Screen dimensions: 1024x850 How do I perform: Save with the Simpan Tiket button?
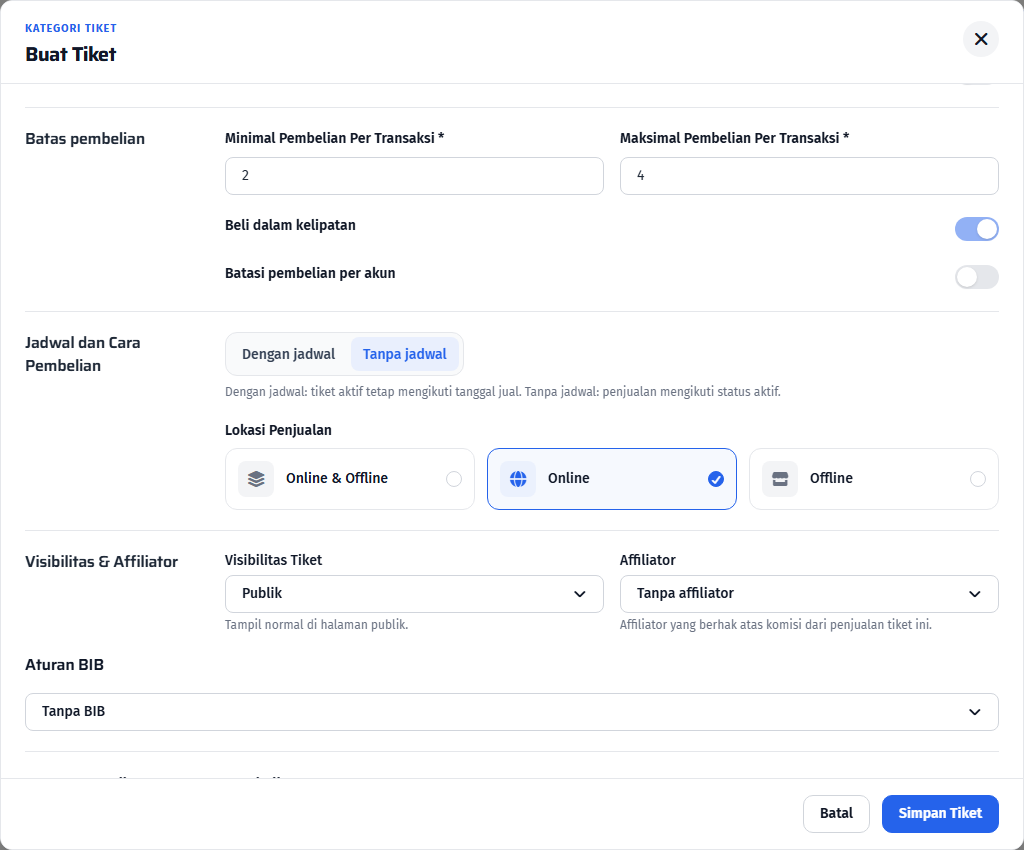(x=940, y=813)
